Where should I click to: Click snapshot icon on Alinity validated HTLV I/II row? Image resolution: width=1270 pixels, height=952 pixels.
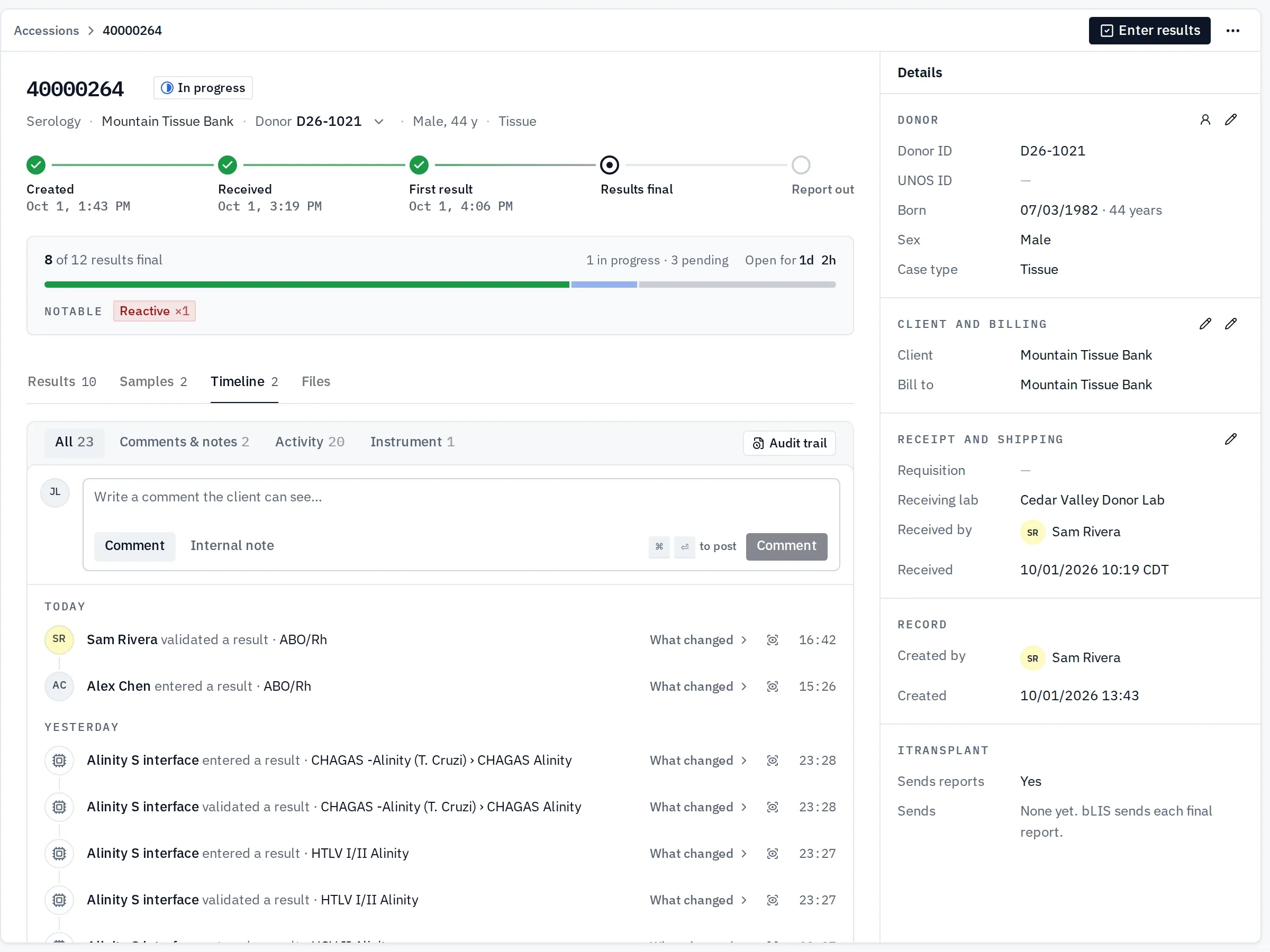click(x=772, y=900)
